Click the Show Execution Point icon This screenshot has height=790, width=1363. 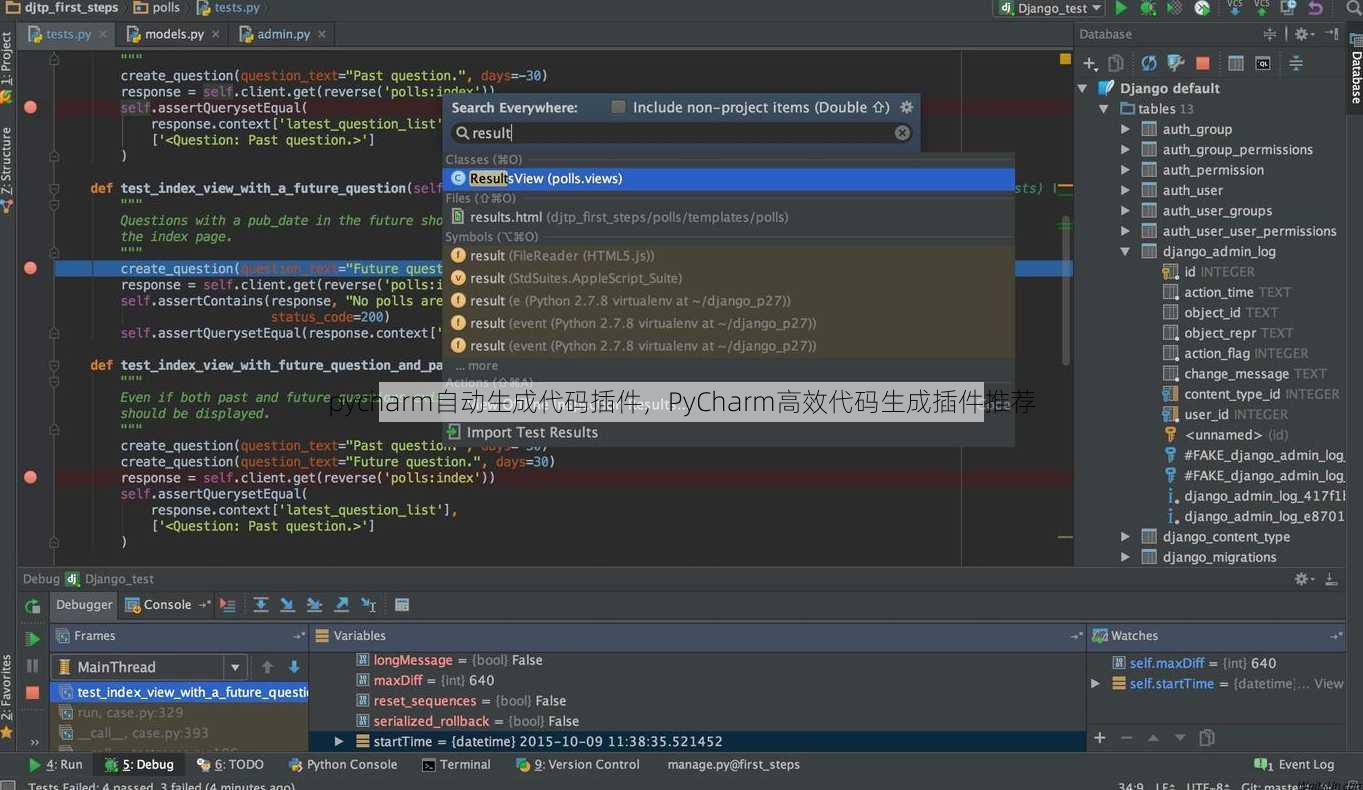(228, 605)
